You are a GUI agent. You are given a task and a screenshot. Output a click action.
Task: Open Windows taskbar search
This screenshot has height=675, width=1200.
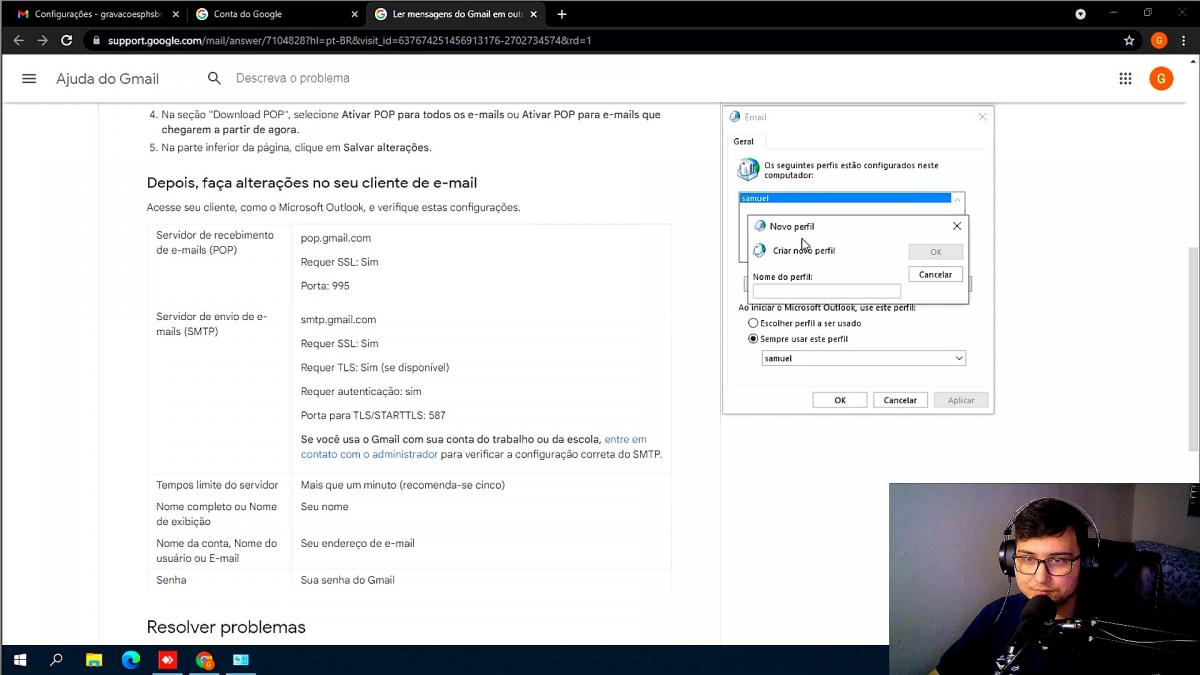pos(56,660)
